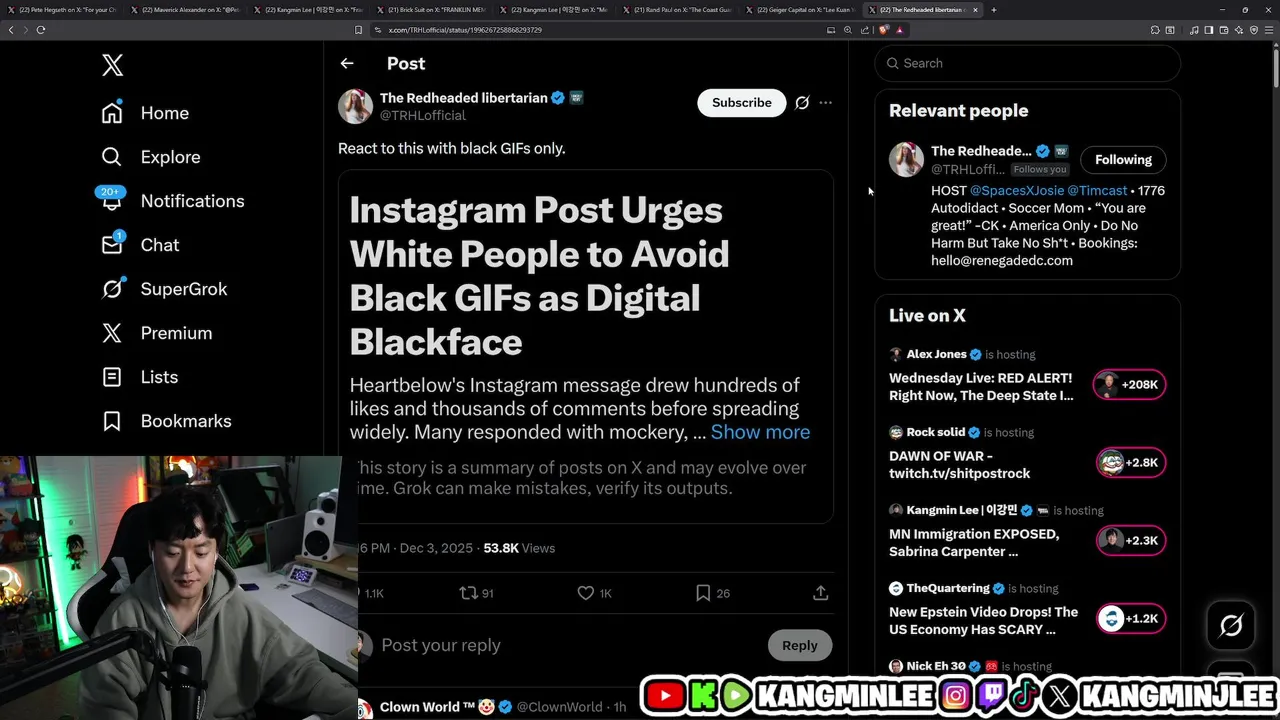1280x720 pixels.
Task: Click the browser back button
Action: coord(11,30)
